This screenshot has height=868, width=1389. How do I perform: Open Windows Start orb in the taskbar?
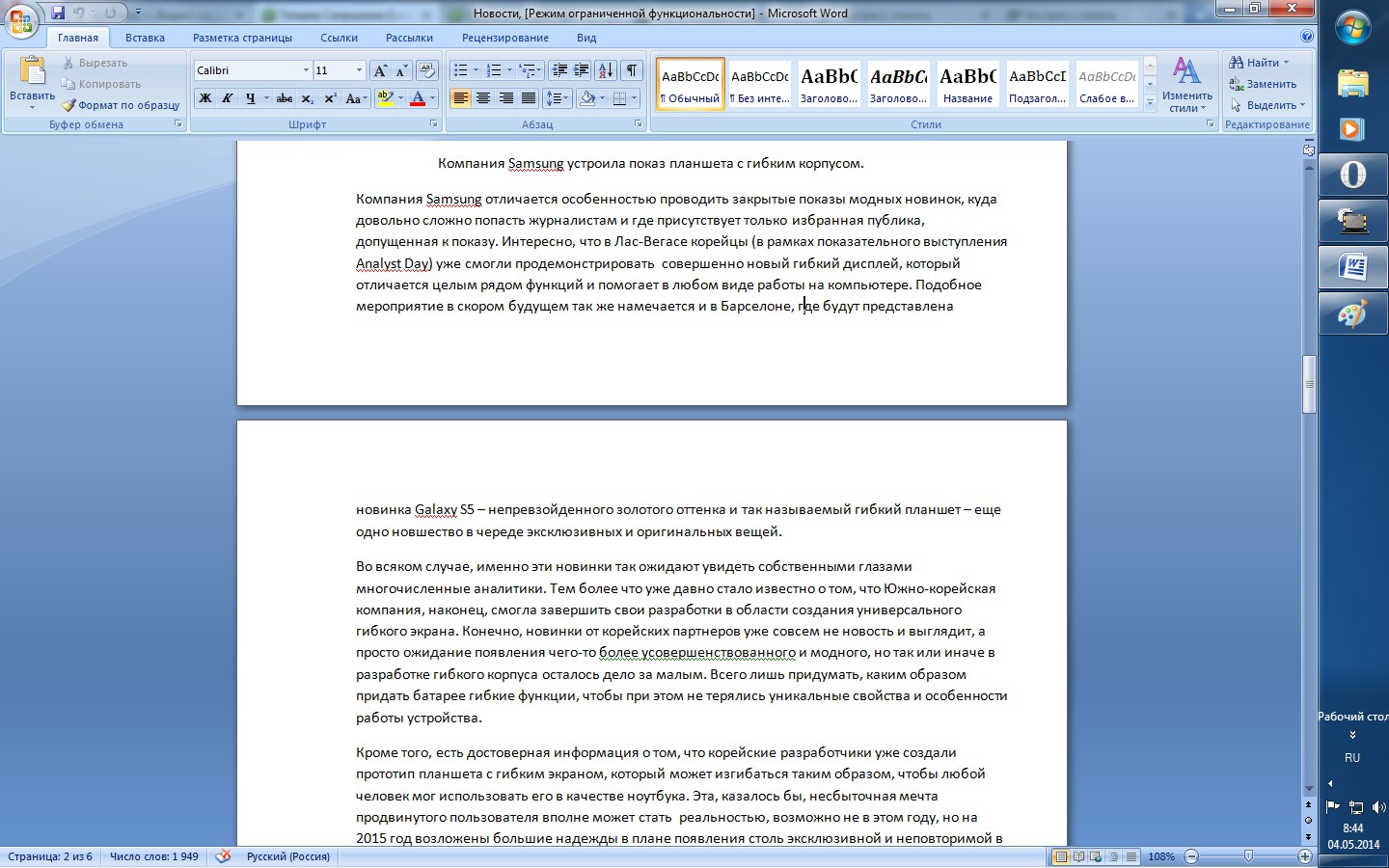(x=1353, y=27)
